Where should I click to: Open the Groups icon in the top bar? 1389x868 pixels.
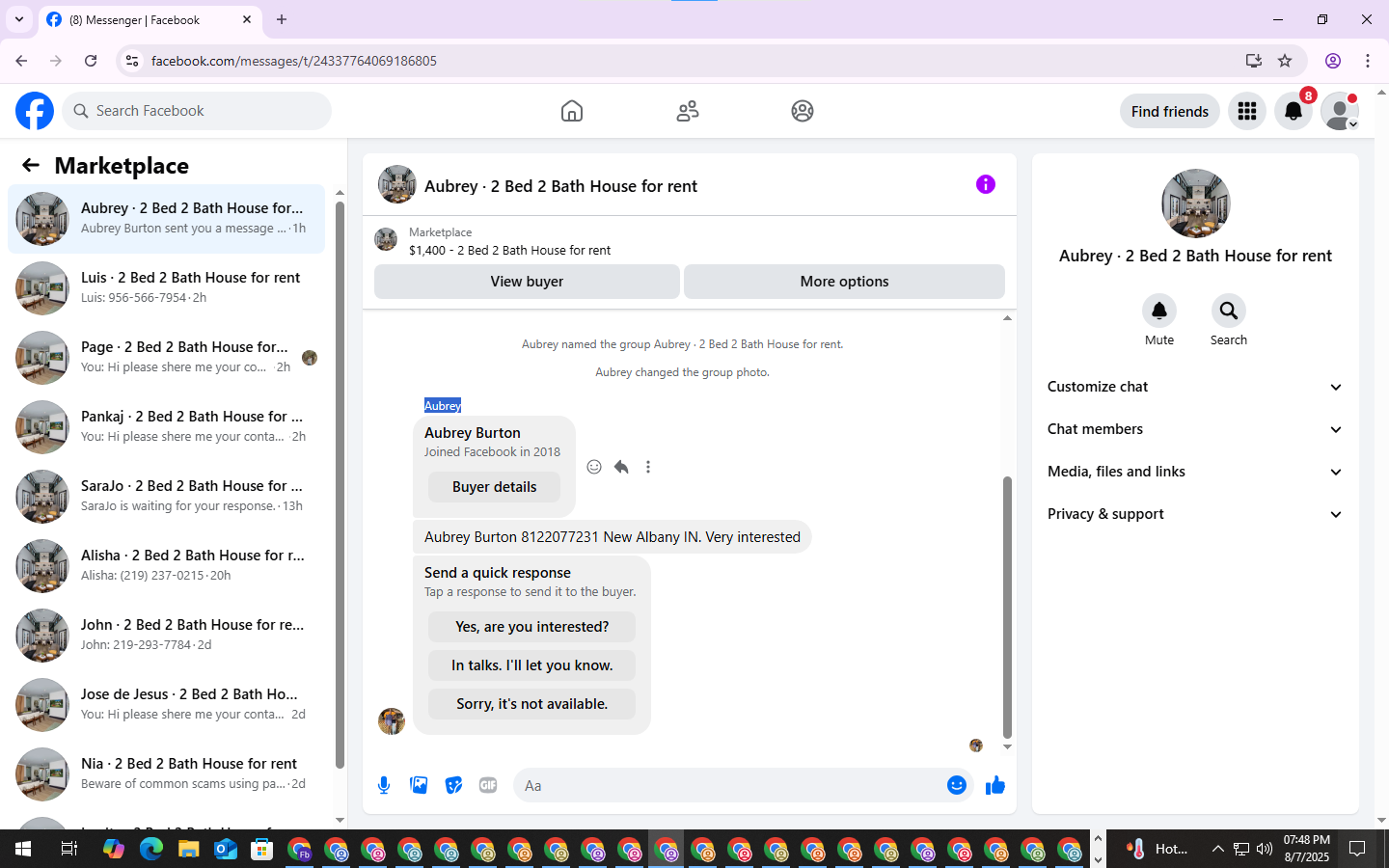click(803, 111)
